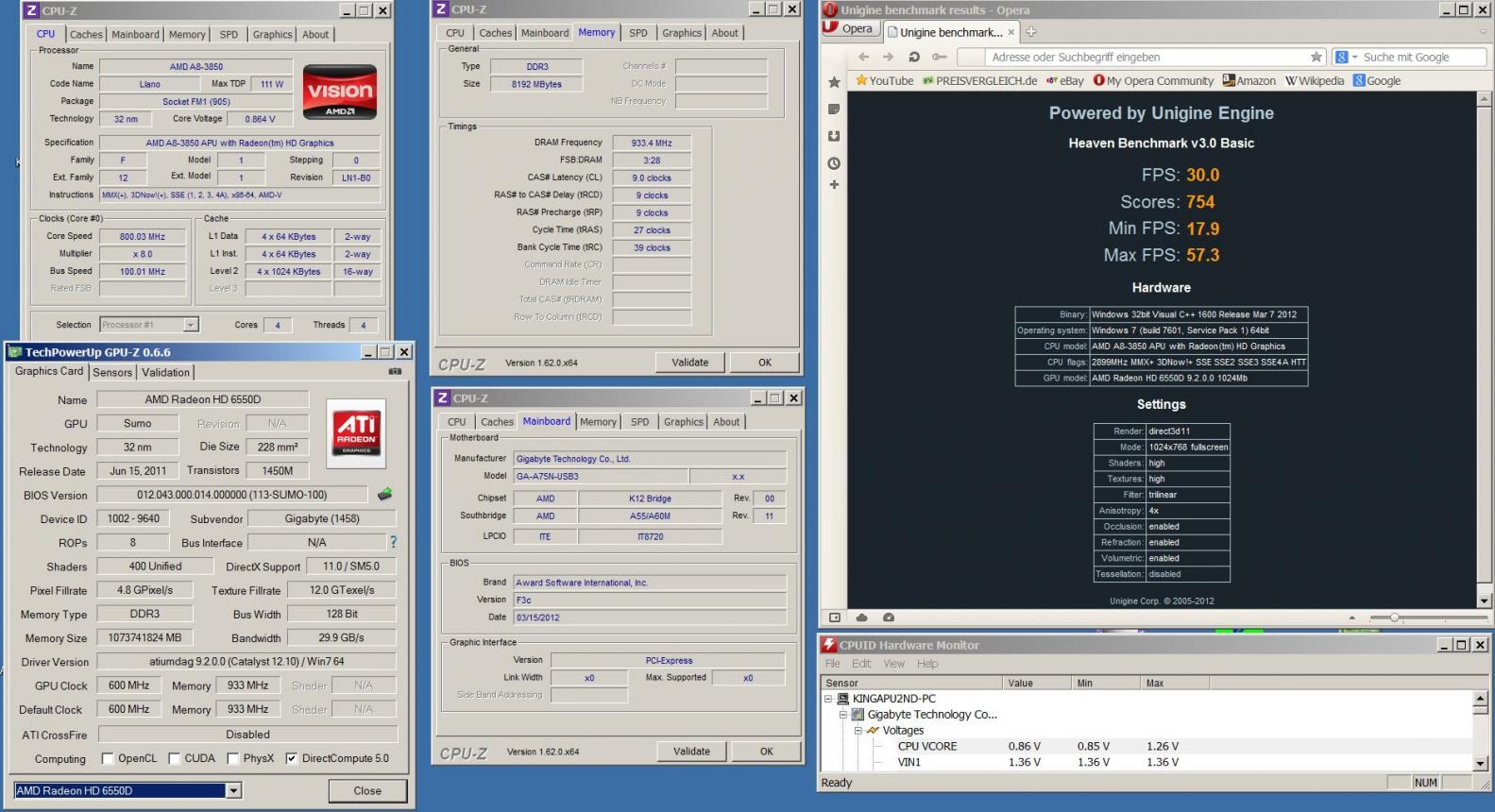Click the ATI Radeon logo in GPU-Z

coord(356,433)
